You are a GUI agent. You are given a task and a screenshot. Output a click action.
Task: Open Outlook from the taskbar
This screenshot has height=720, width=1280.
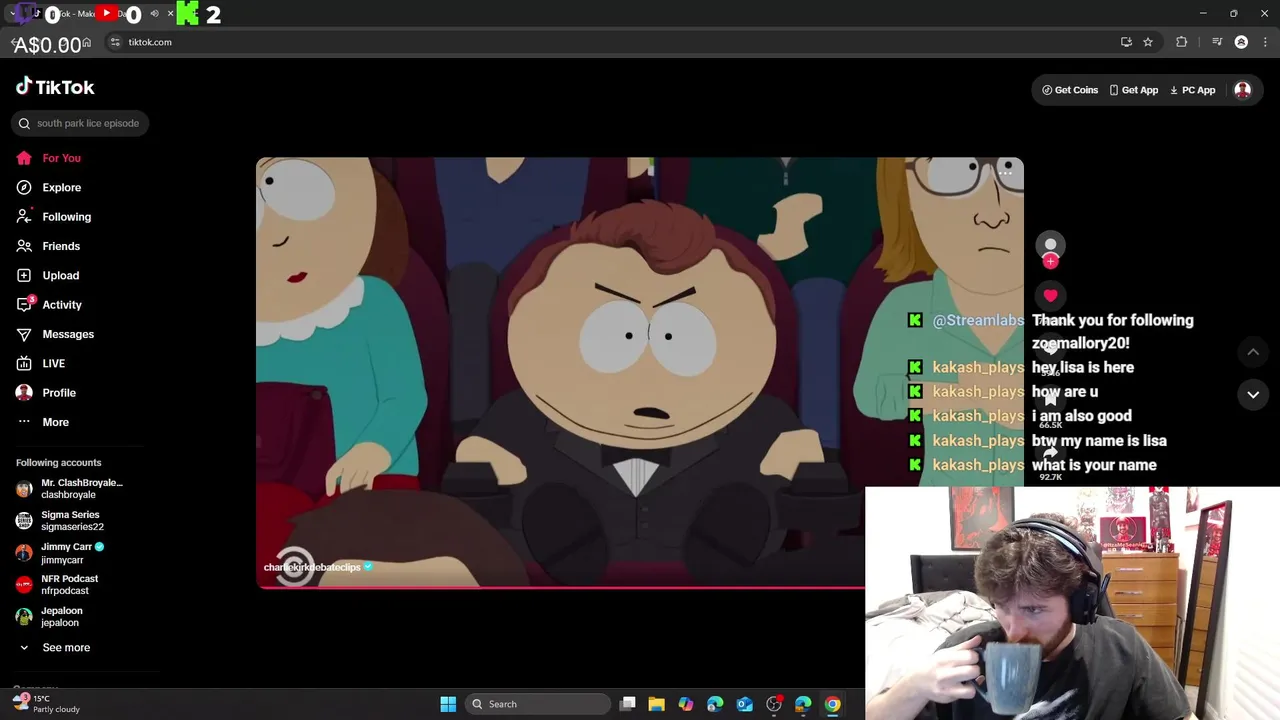pos(744,704)
